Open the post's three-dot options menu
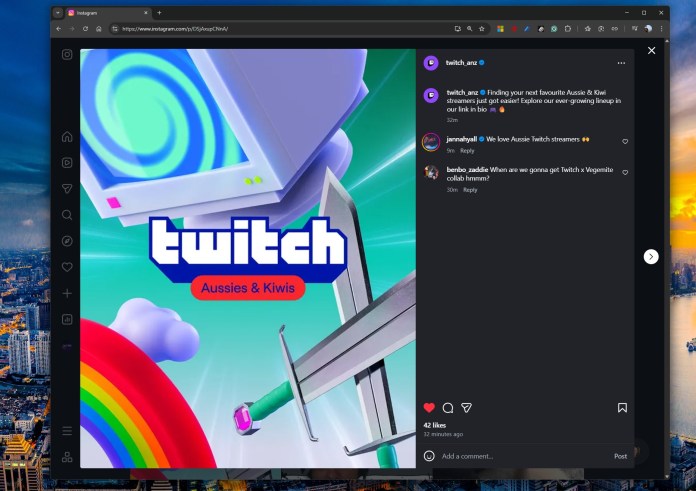The height and width of the screenshot is (491, 696). [621, 63]
